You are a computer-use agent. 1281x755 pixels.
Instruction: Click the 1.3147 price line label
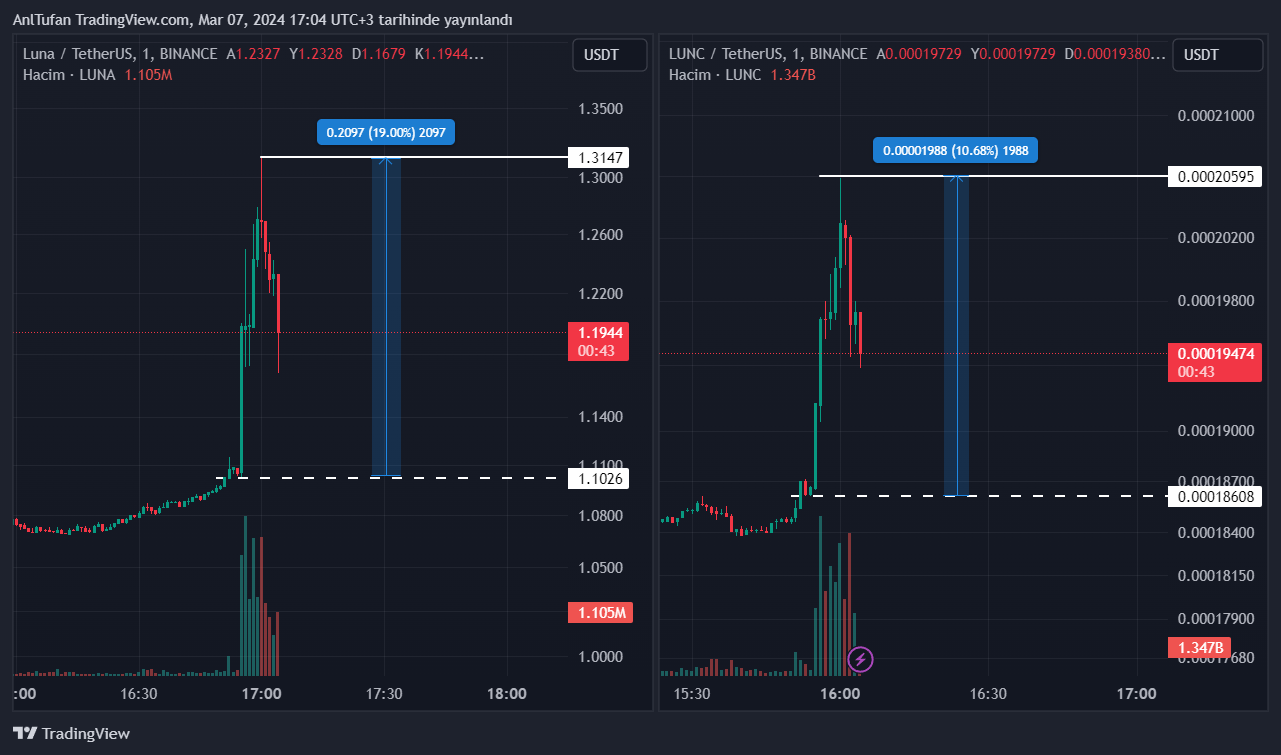coord(600,157)
